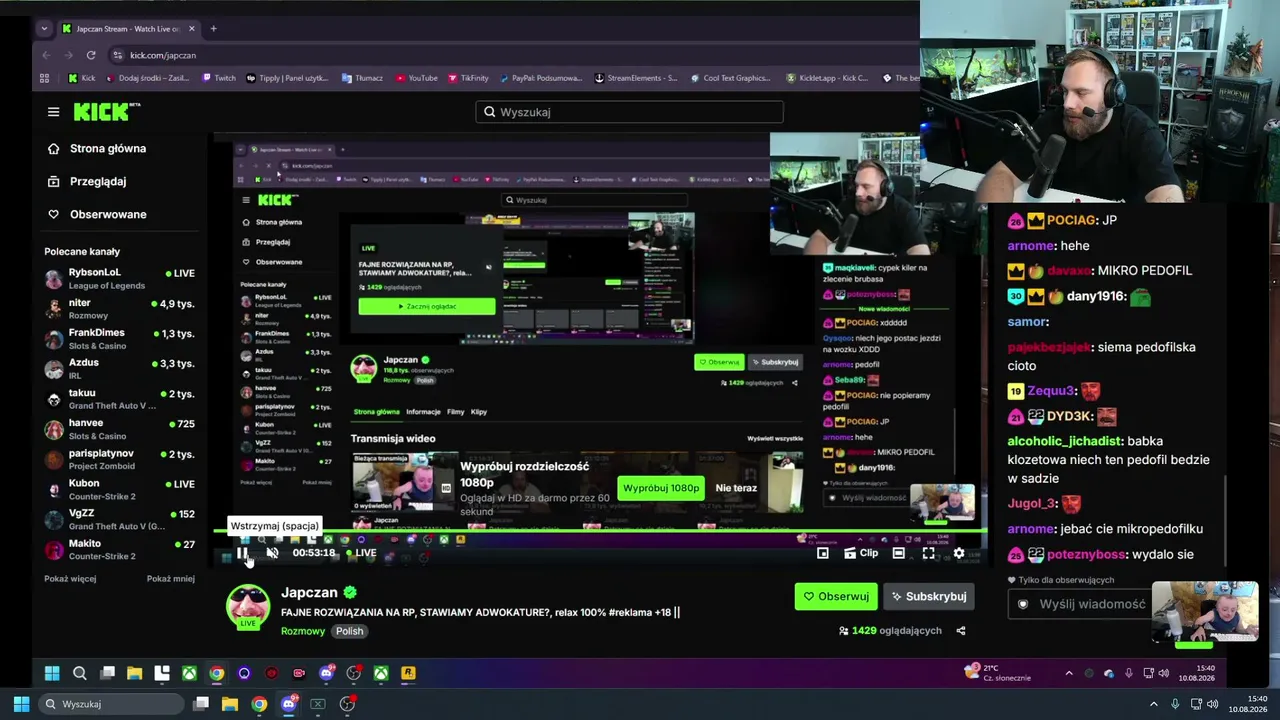Screen dimensions: 1280x720
Task: Toggle theater mode on the player
Action: pyautogui.click(x=898, y=553)
